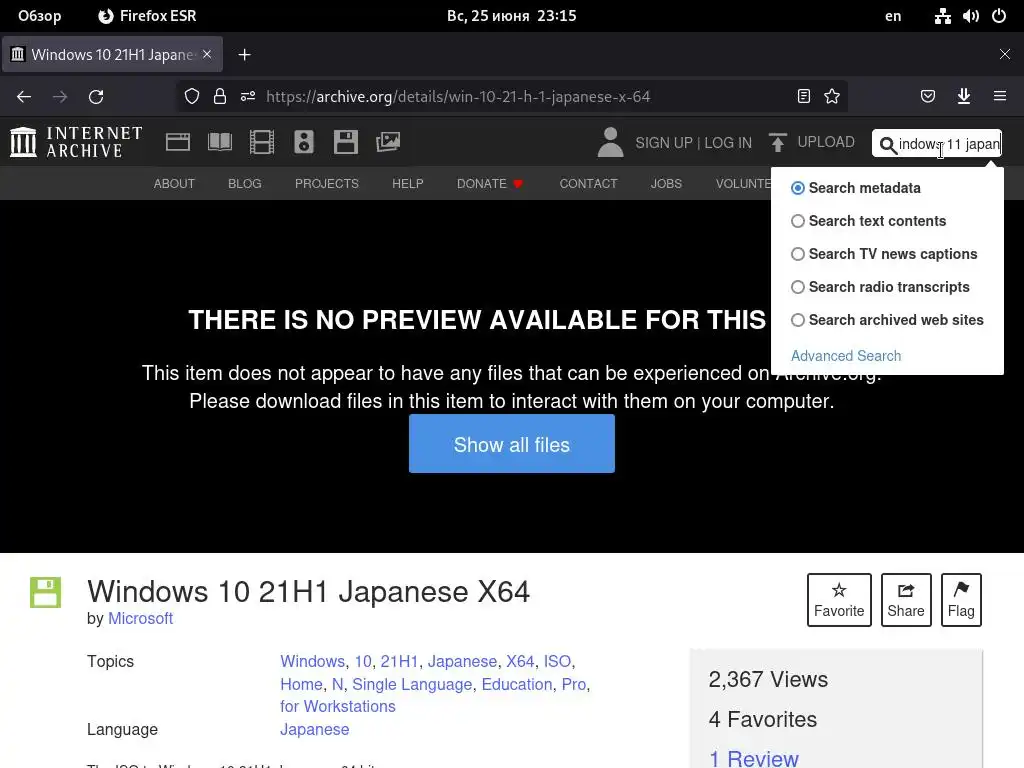This screenshot has width=1024, height=768.
Task: Open the Video film icon
Action: click(262, 142)
